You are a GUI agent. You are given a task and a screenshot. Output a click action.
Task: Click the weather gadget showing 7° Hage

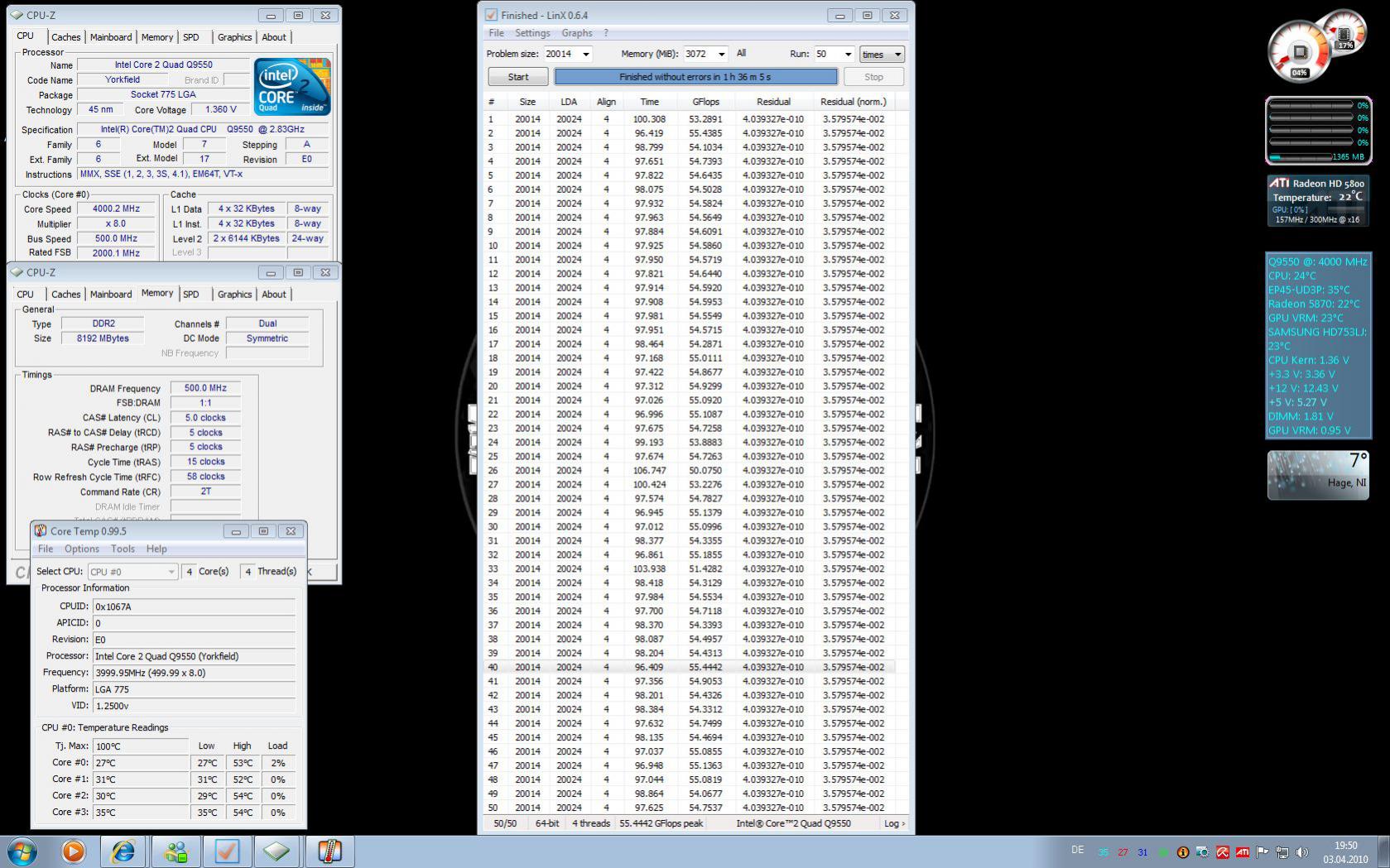click(1318, 475)
